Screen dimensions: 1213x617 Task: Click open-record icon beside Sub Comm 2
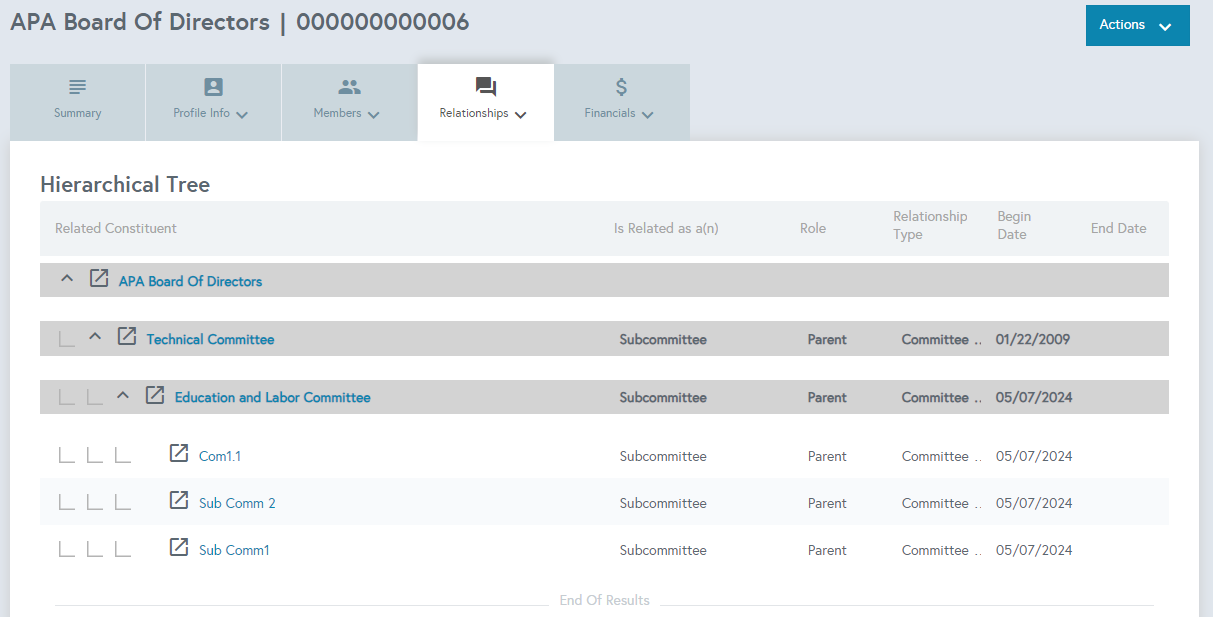point(179,500)
